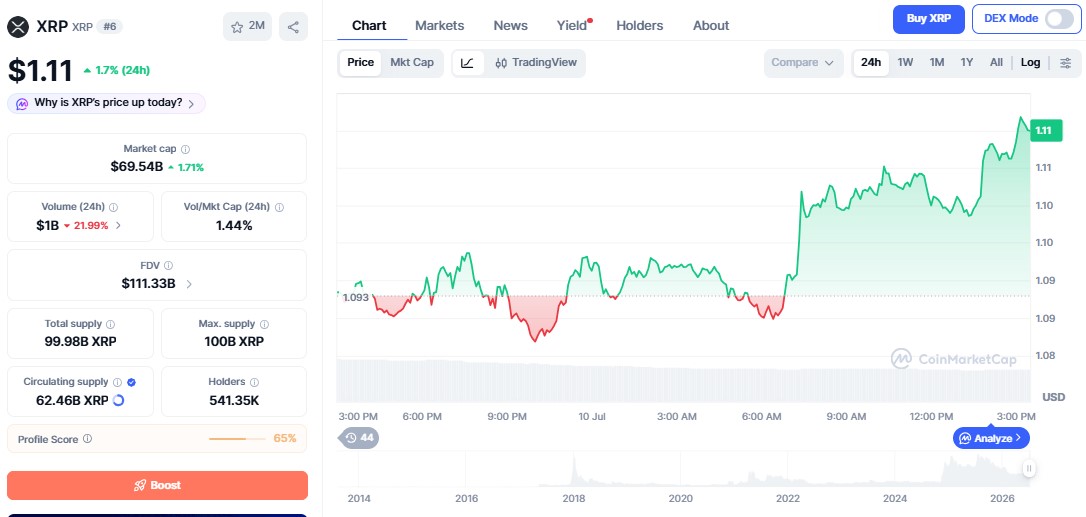1086x517 pixels.
Task: Open the News tab
Action: click(510, 26)
